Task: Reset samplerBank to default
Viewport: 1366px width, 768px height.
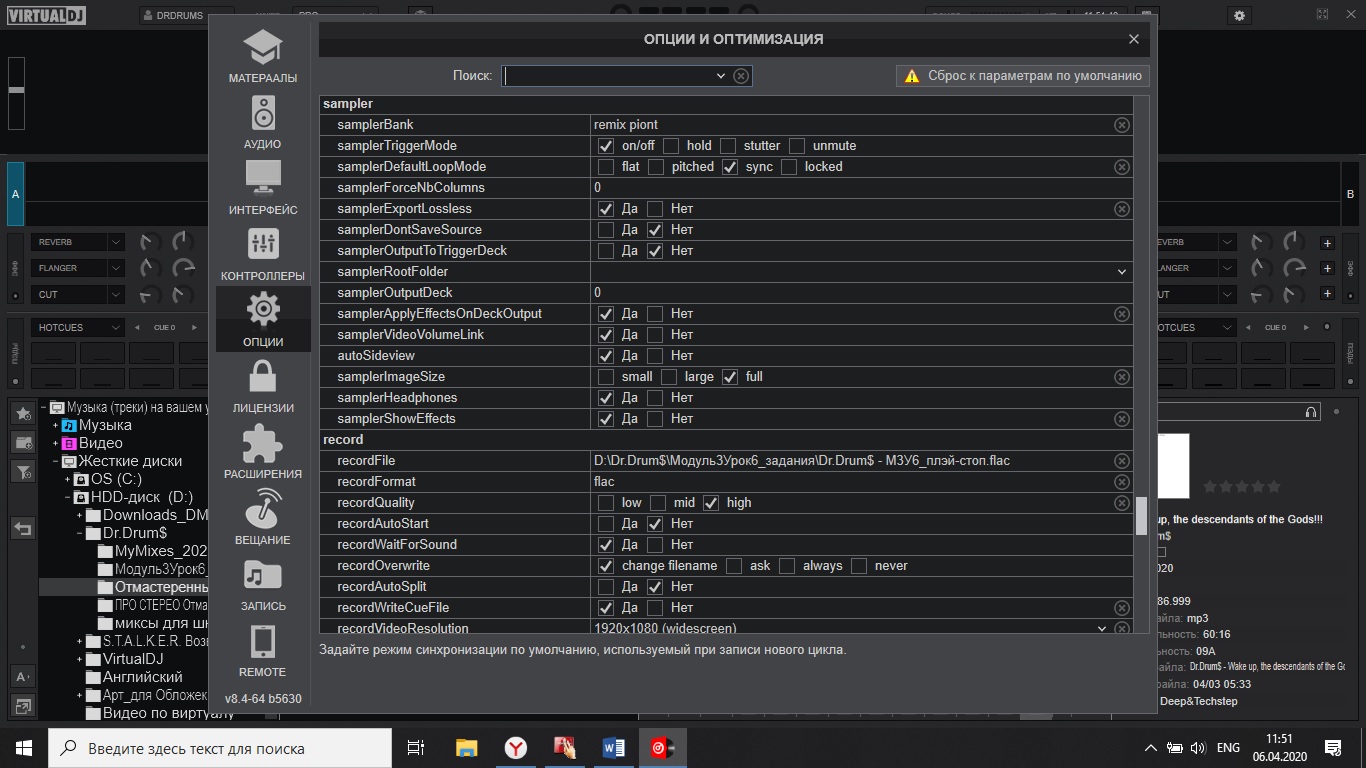Action: (1122, 125)
